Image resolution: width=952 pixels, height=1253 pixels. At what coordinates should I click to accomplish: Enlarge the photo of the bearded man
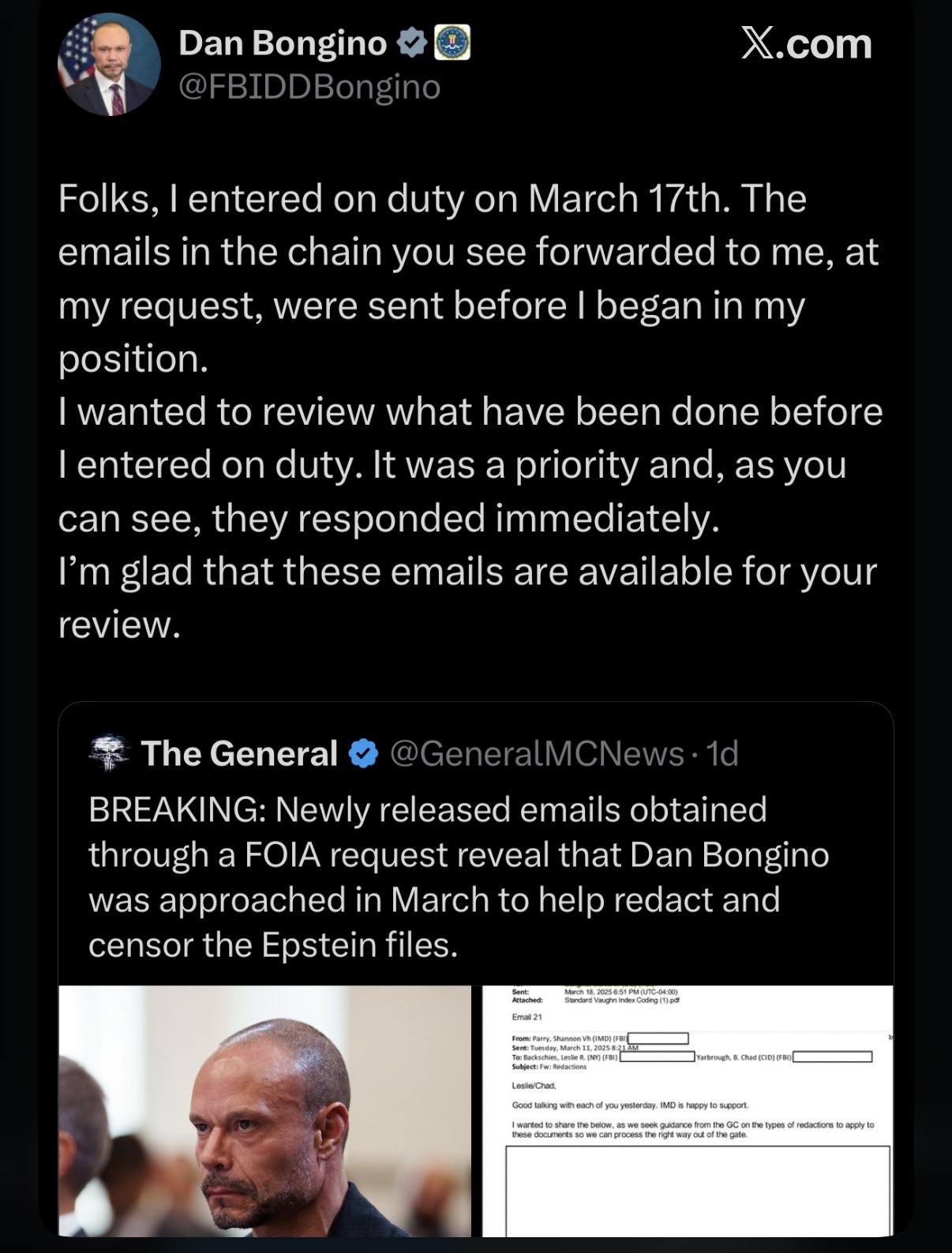tap(264, 1110)
